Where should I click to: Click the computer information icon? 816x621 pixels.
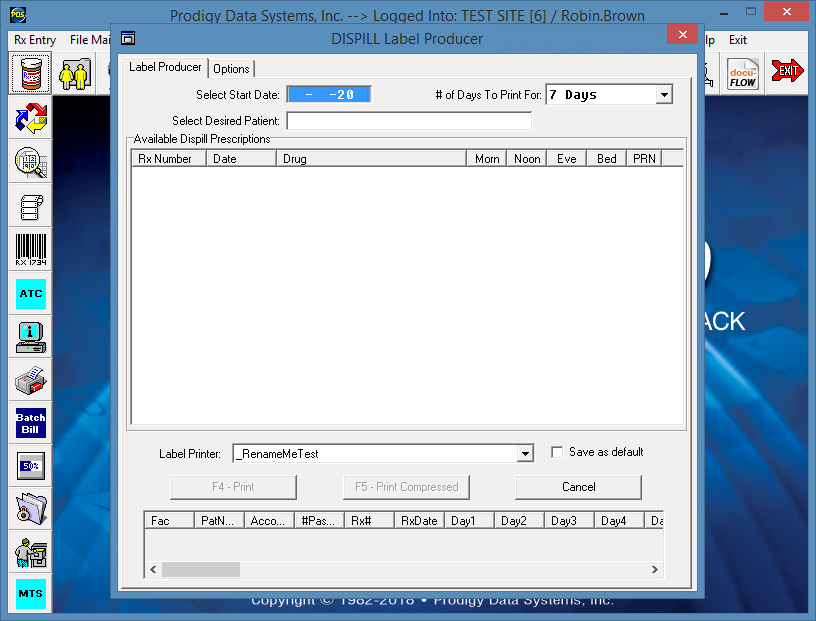tap(30, 337)
